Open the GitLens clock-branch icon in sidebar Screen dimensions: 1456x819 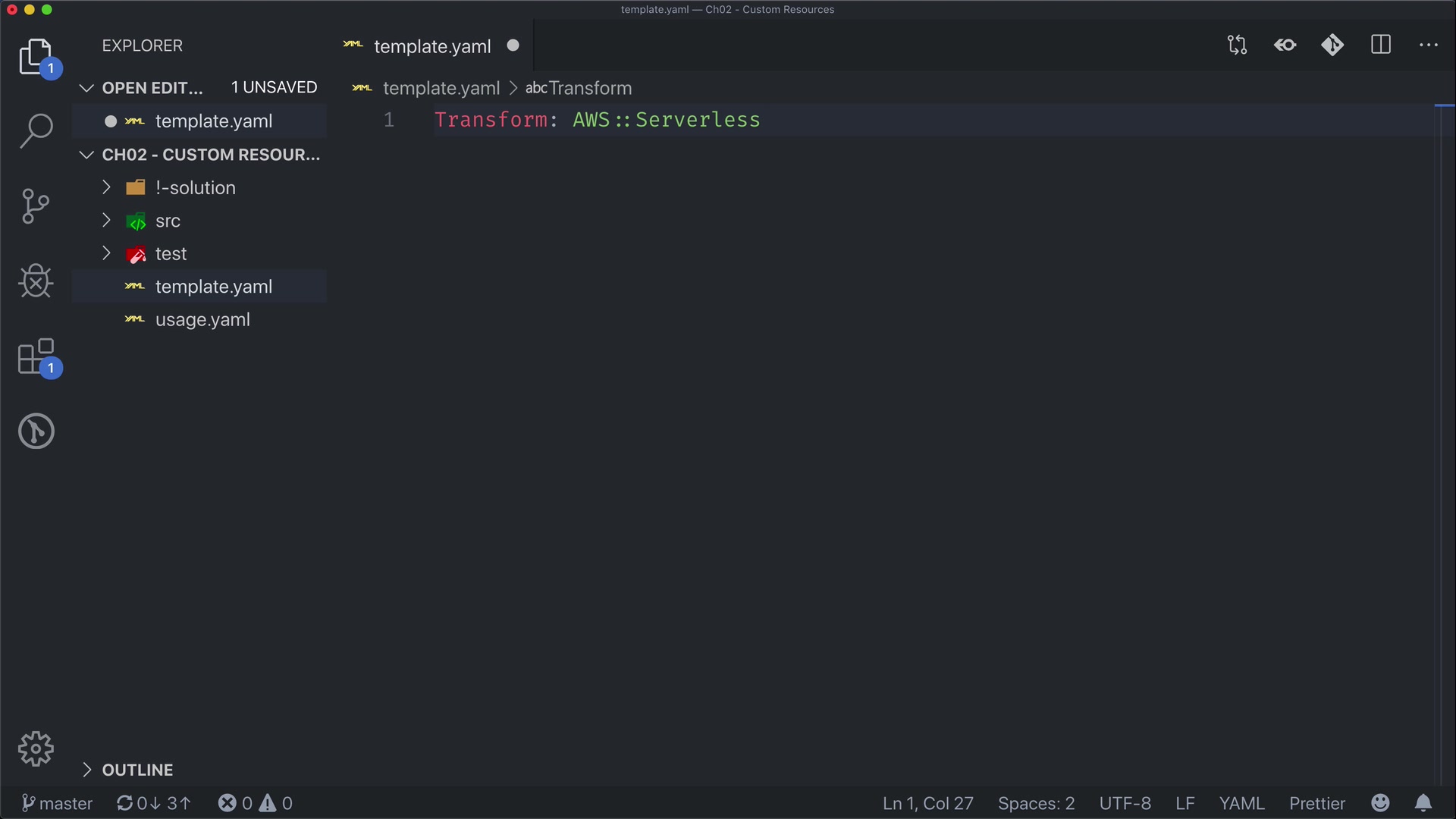tap(36, 431)
